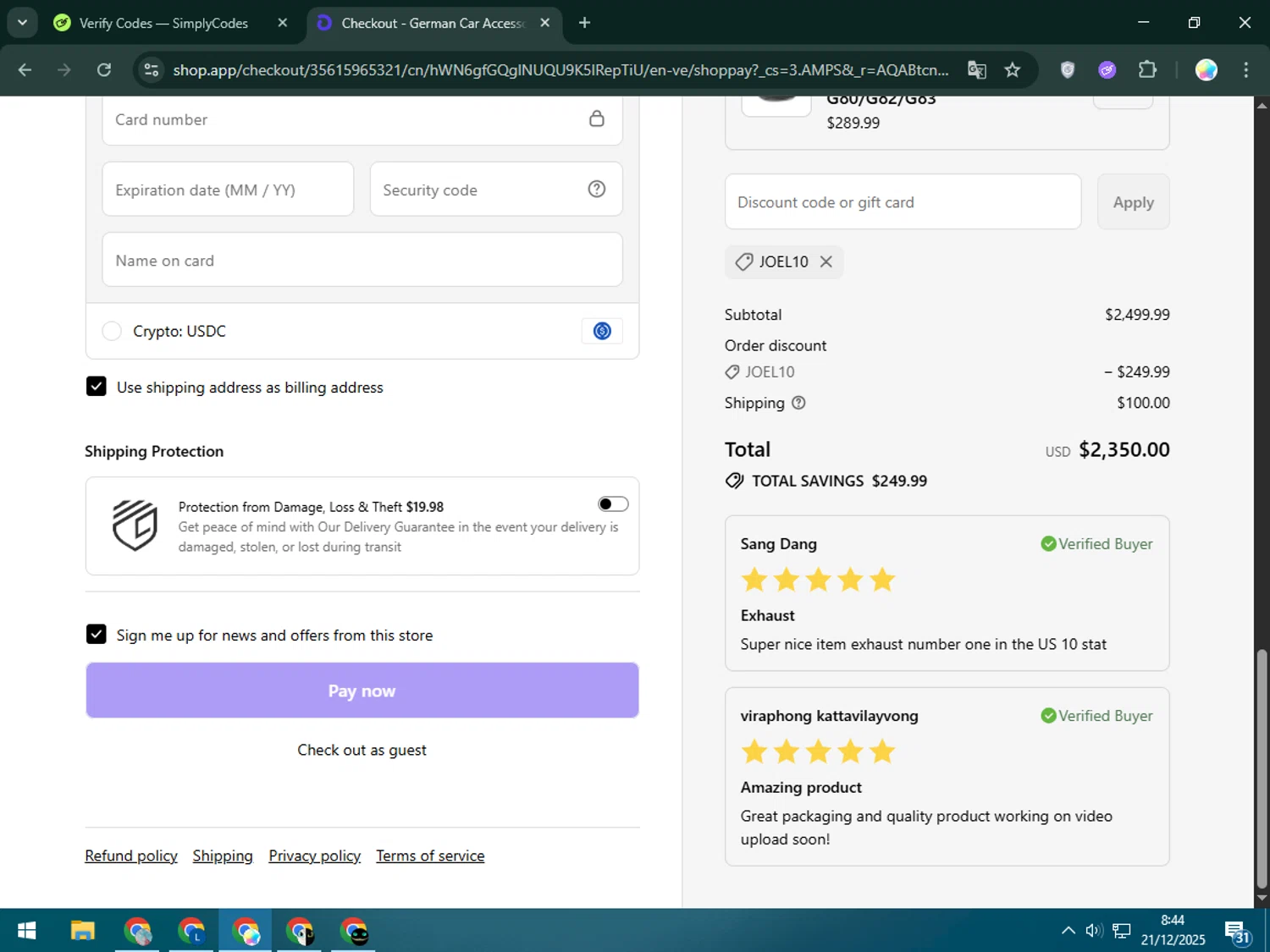
Task: Click the browser forward arrow
Action: 64,69
